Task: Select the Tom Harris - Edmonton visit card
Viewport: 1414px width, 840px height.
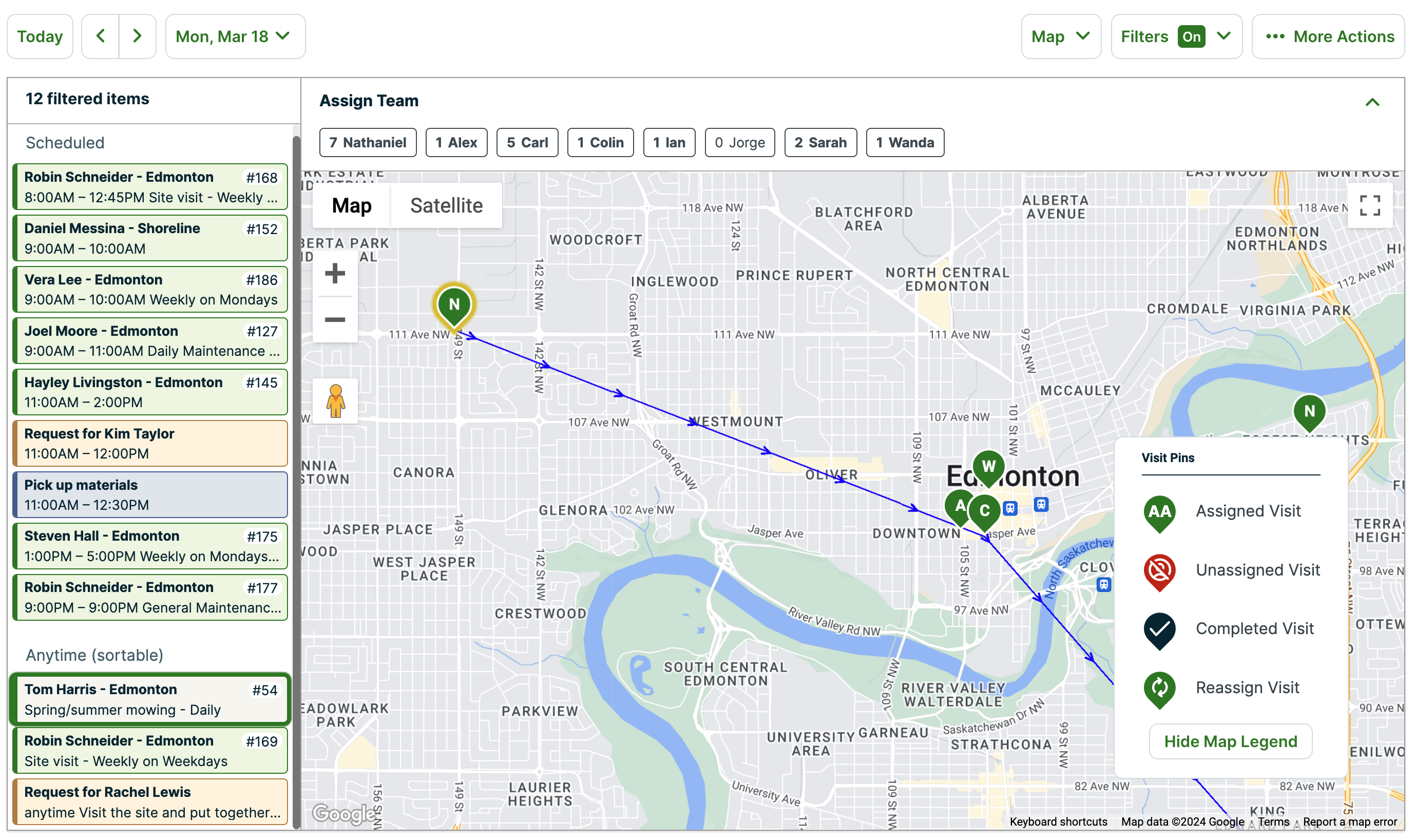Action: pyautogui.click(x=149, y=699)
